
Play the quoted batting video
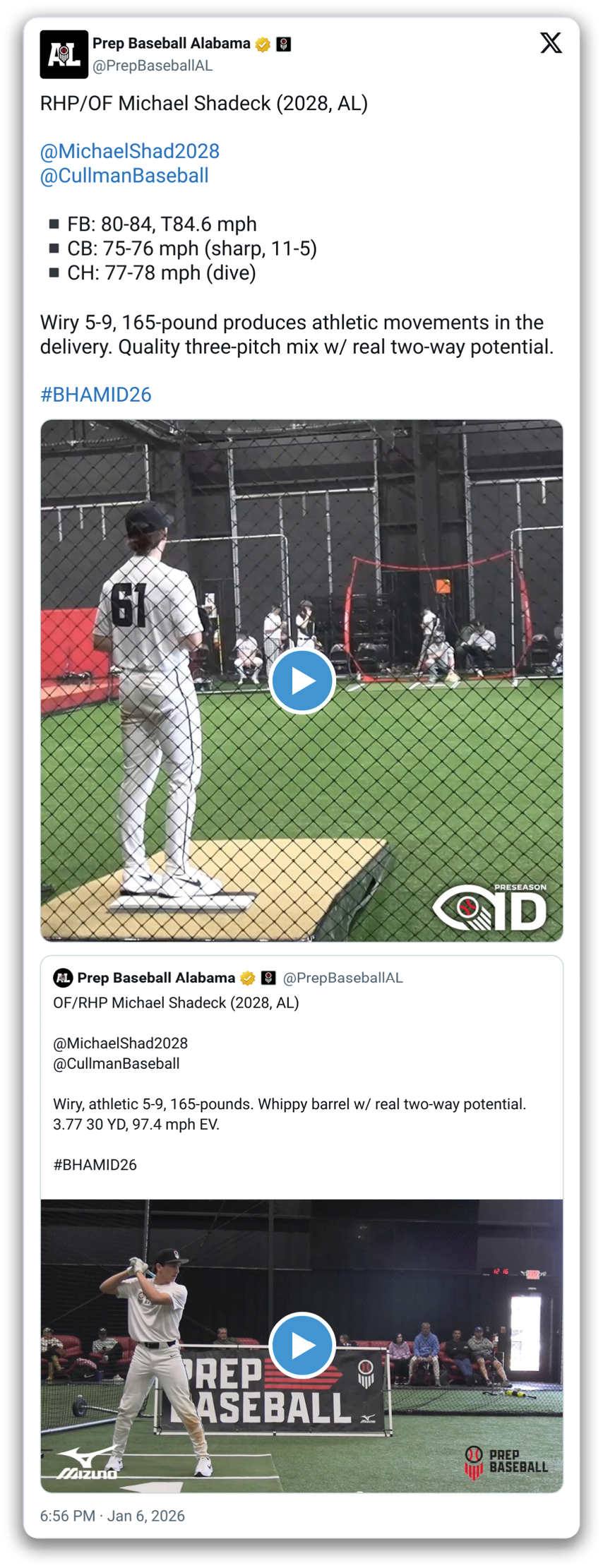point(301,1345)
